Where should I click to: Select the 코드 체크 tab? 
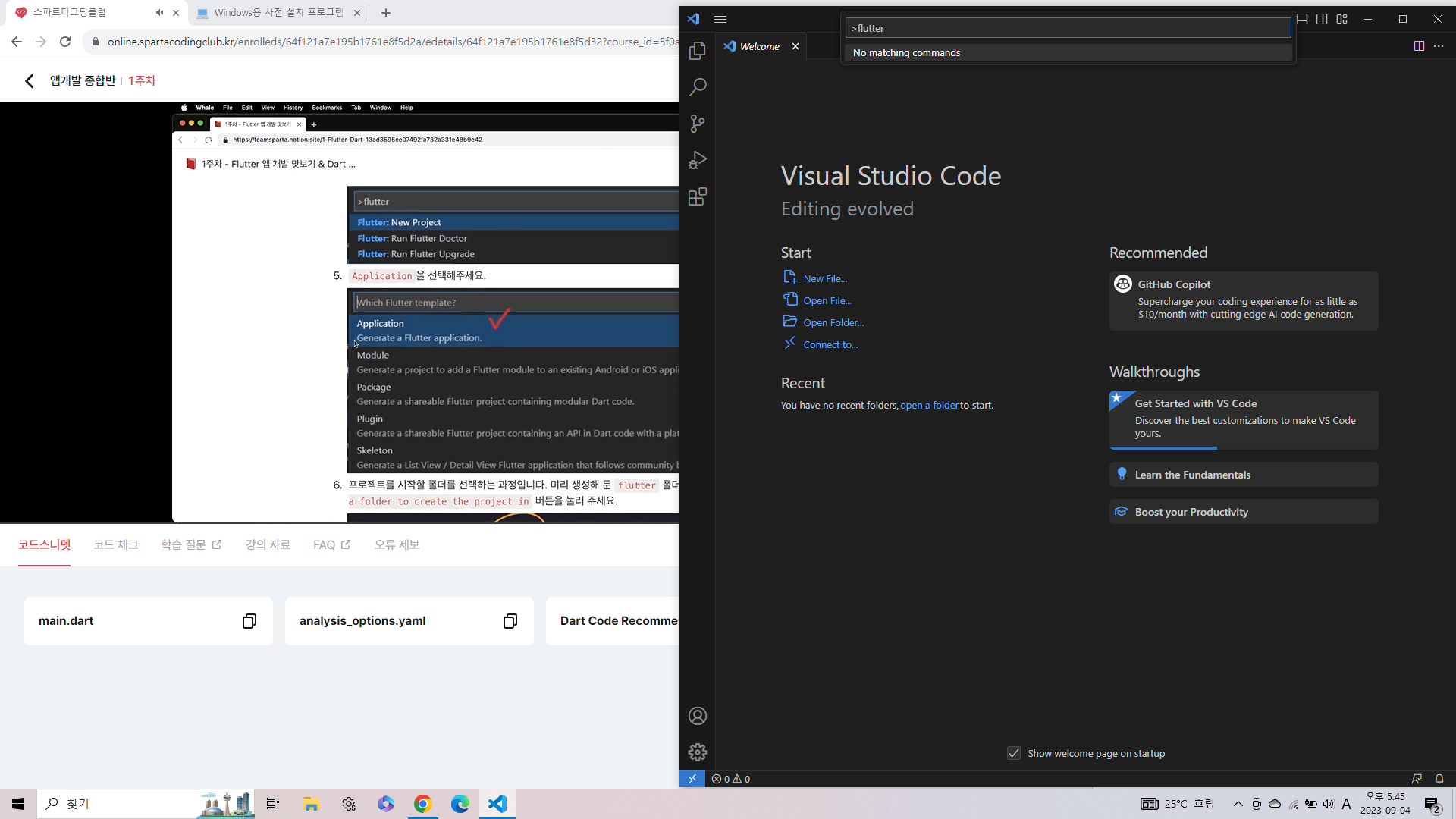[116, 544]
